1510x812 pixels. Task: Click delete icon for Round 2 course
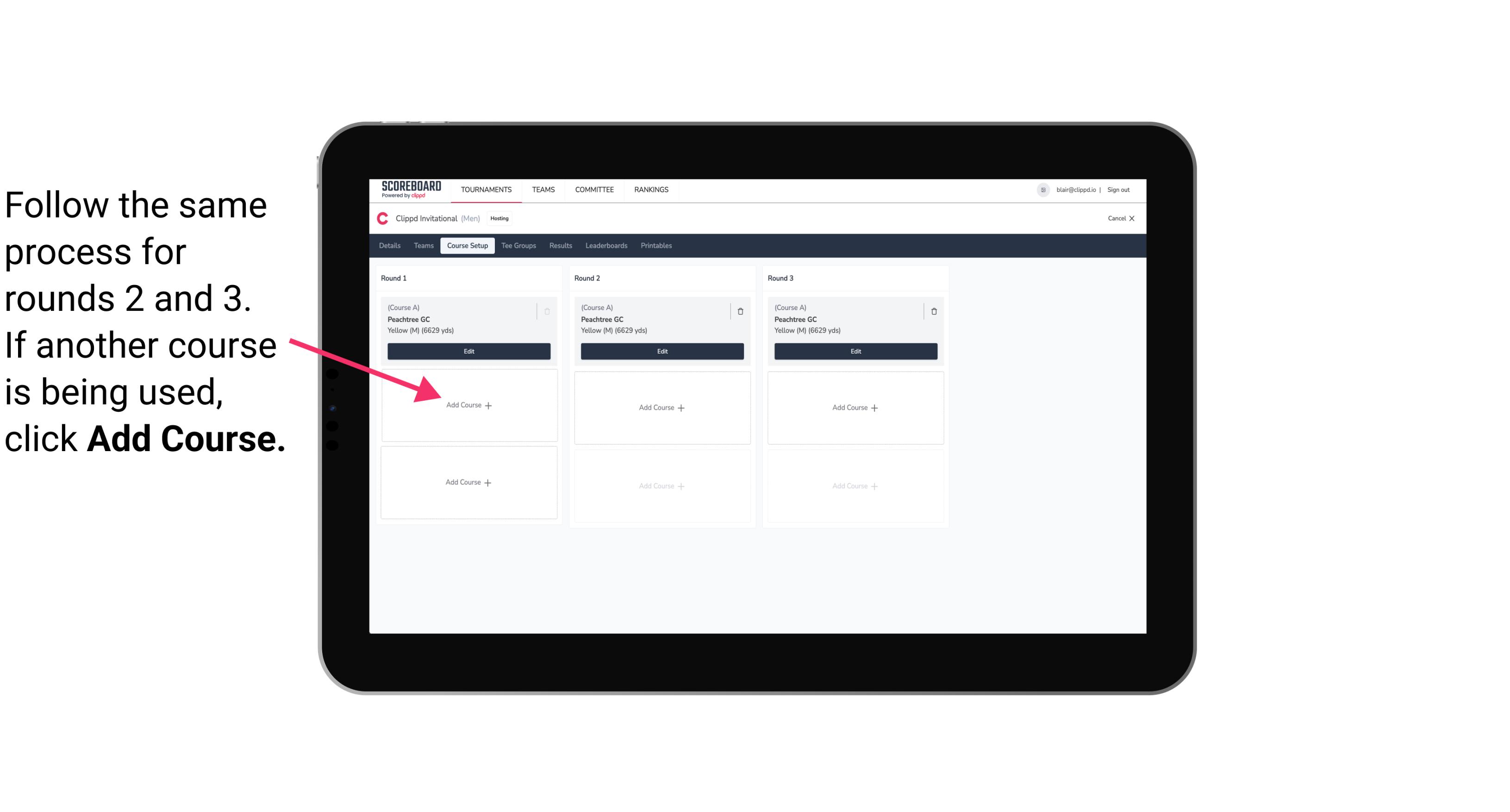pyautogui.click(x=740, y=310)
